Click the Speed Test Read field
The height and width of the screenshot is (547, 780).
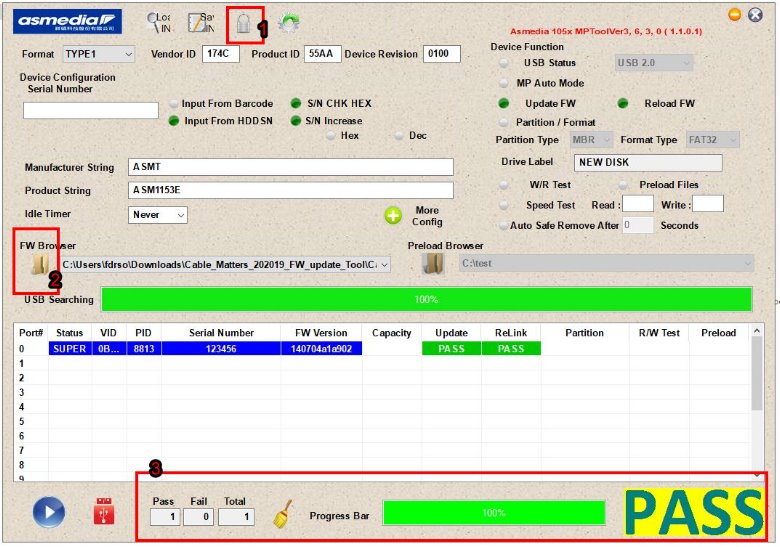click(x=638, y=204)
